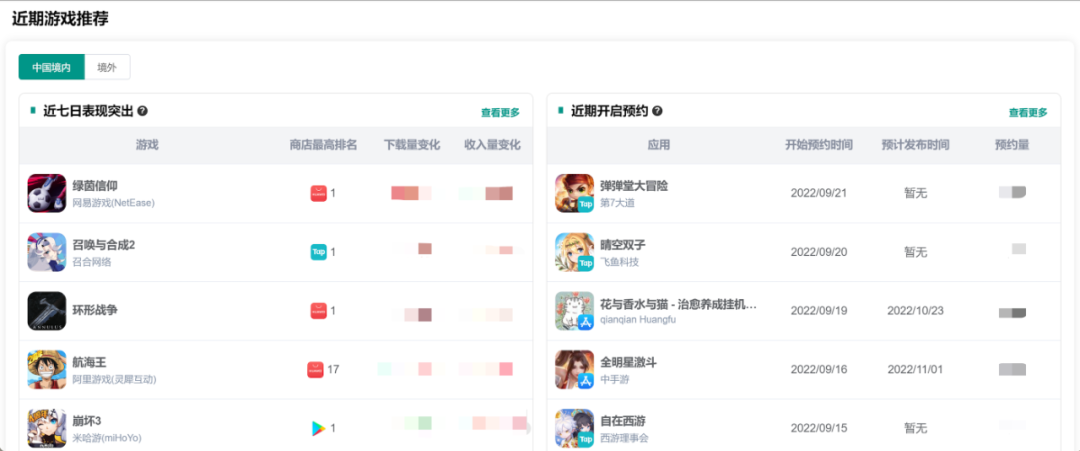Click the 航海王 game title
The height and width of the screenshot is (451, 1080).
(90, 362)
